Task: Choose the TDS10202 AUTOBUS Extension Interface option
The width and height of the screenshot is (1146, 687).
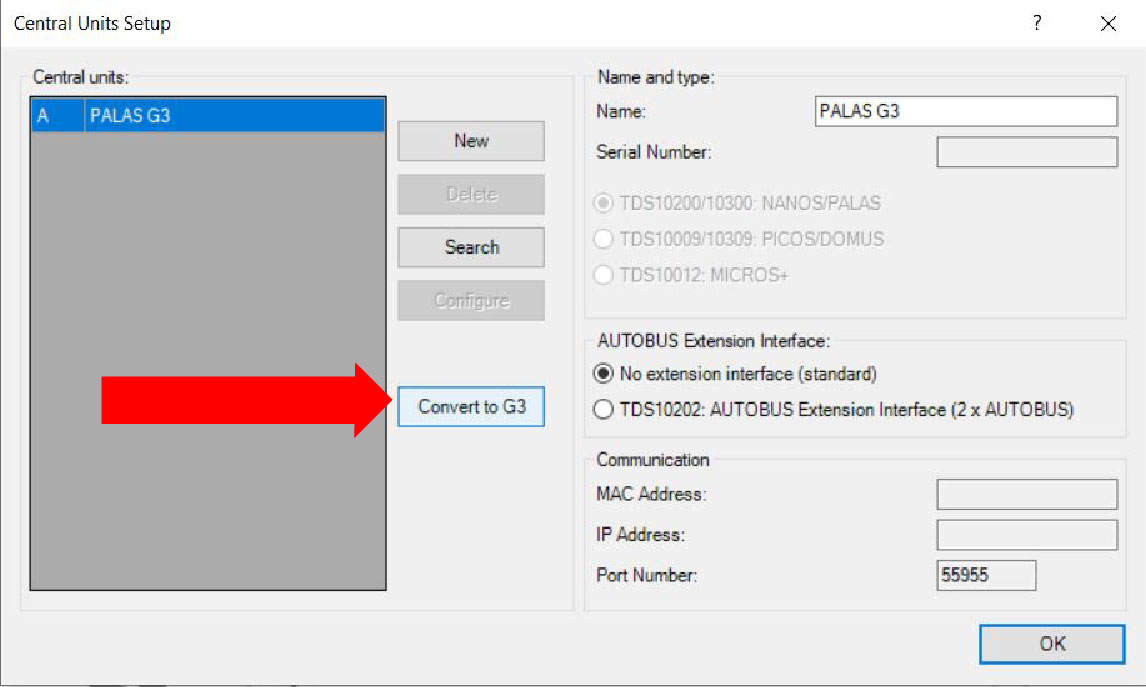Action: pos(603,409)
